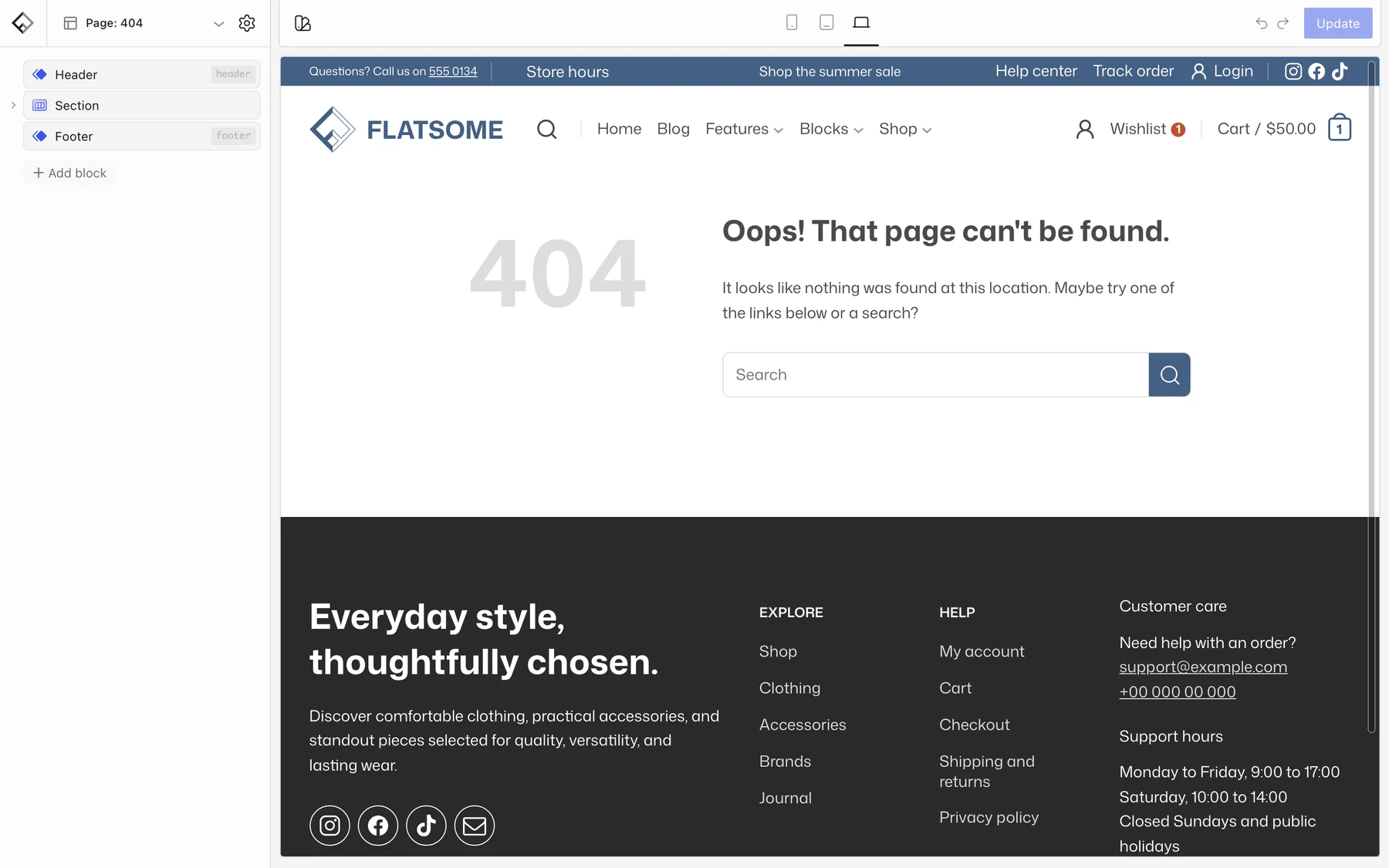Open support@example.com email link

pos(1203,667)
